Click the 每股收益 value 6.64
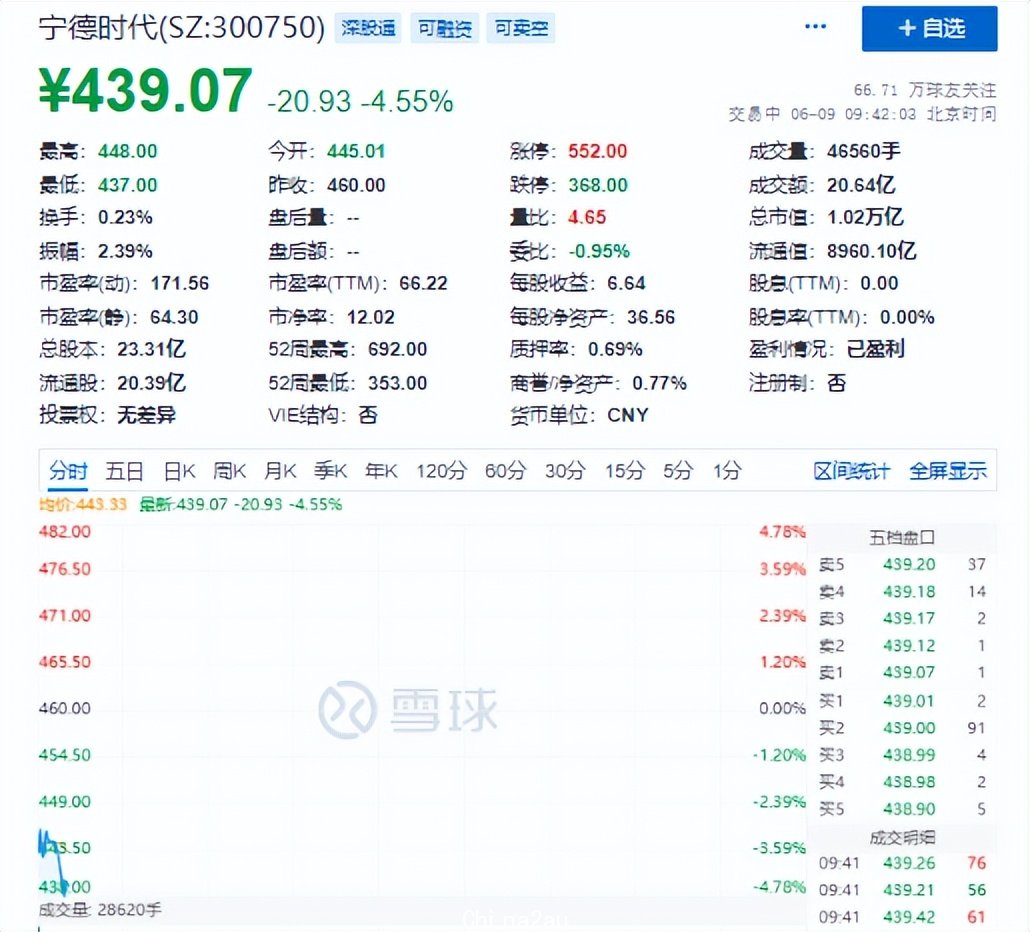Image resolution: width=1030 pixels, height=932 pixels. click(626, 284)
